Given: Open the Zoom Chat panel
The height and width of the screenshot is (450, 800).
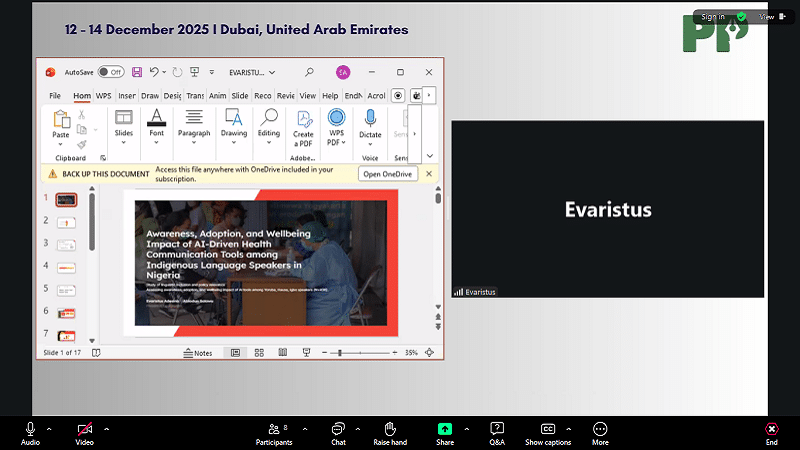Looking at the screenshot, I should (x=338, y=429).
